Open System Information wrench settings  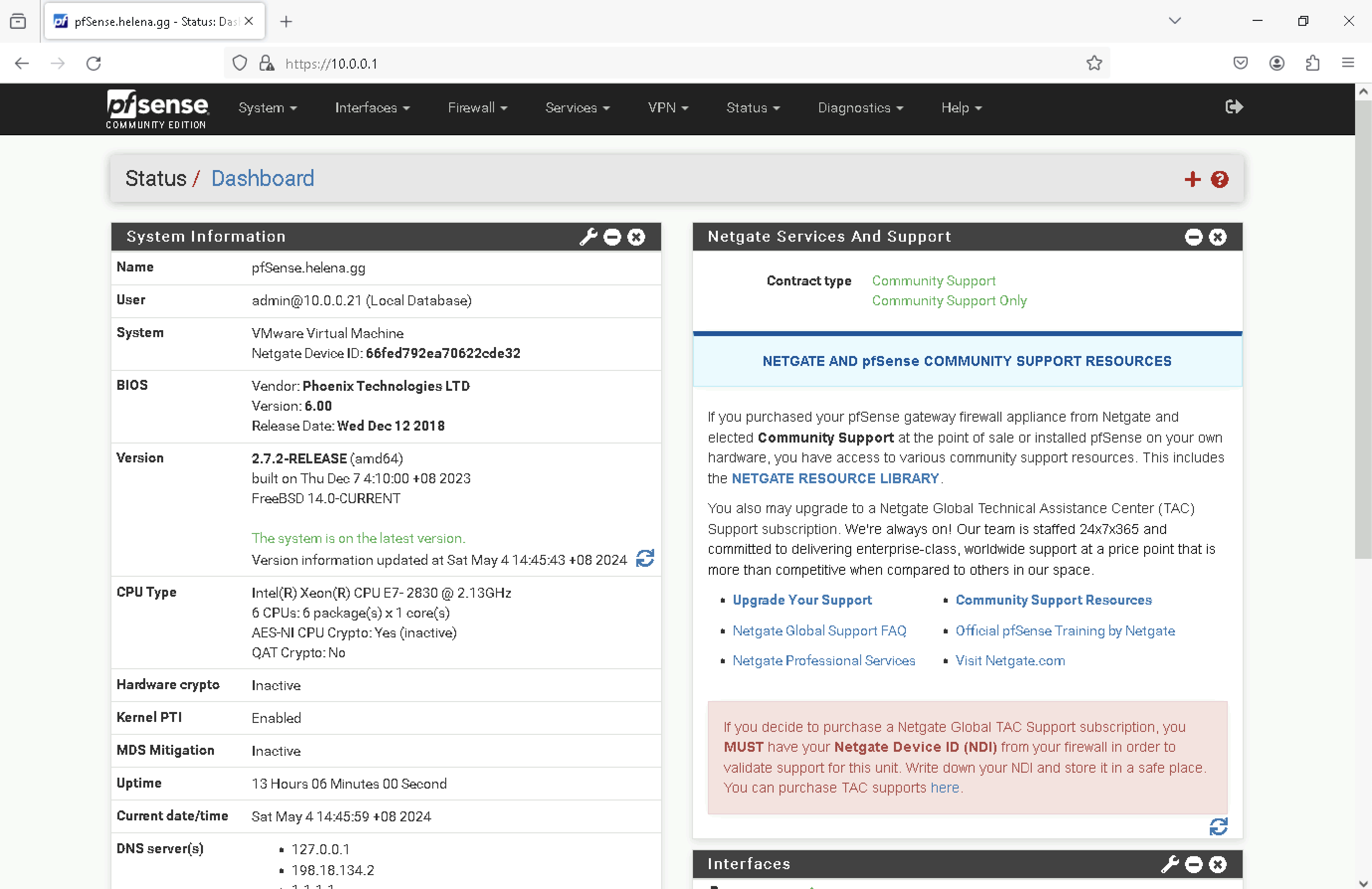588,237
